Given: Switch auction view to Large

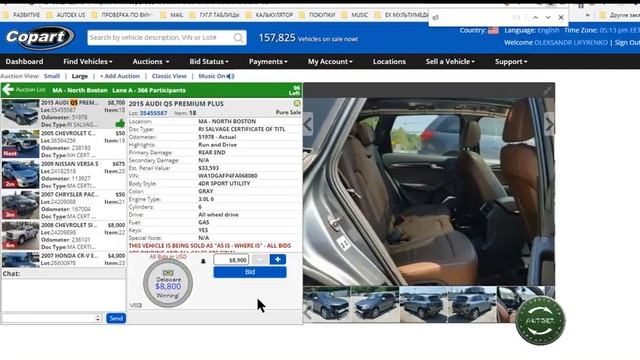Looking at the screenshot, I should pyautogui.click(x=80, y=76).
